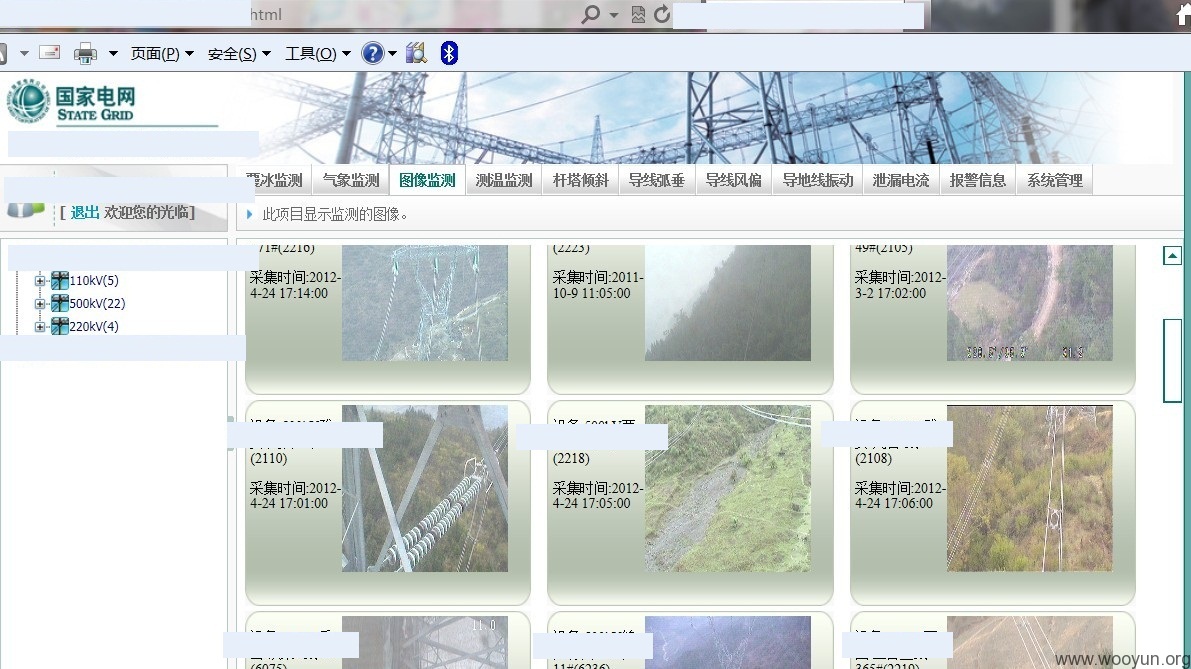The width and height of the screenshot is (1191, 669).
Task: Open the 导地线振动 tab
Action: point(818,180)
